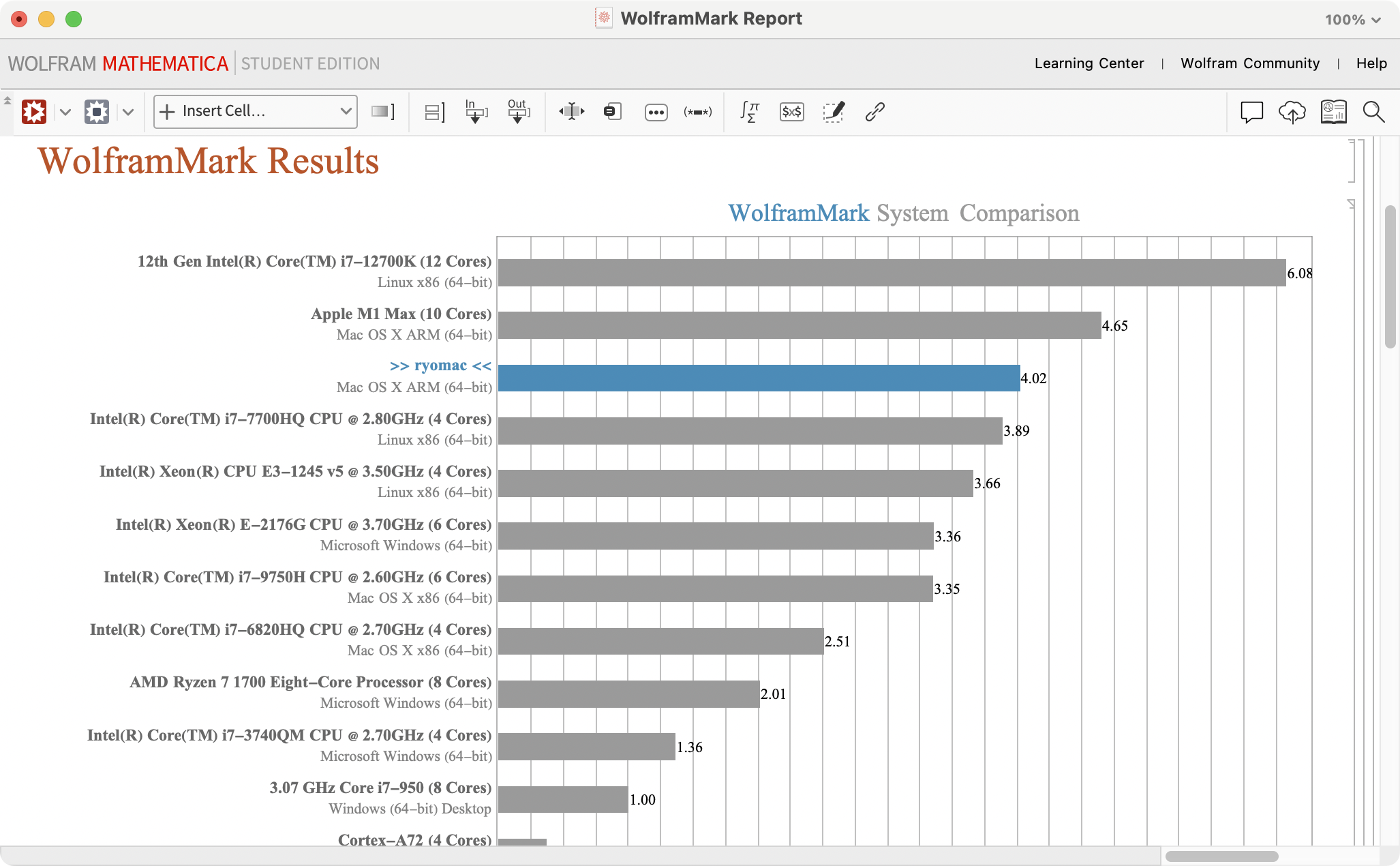
Task: Open the Wolfram Community link
Action: point(1250,63)
